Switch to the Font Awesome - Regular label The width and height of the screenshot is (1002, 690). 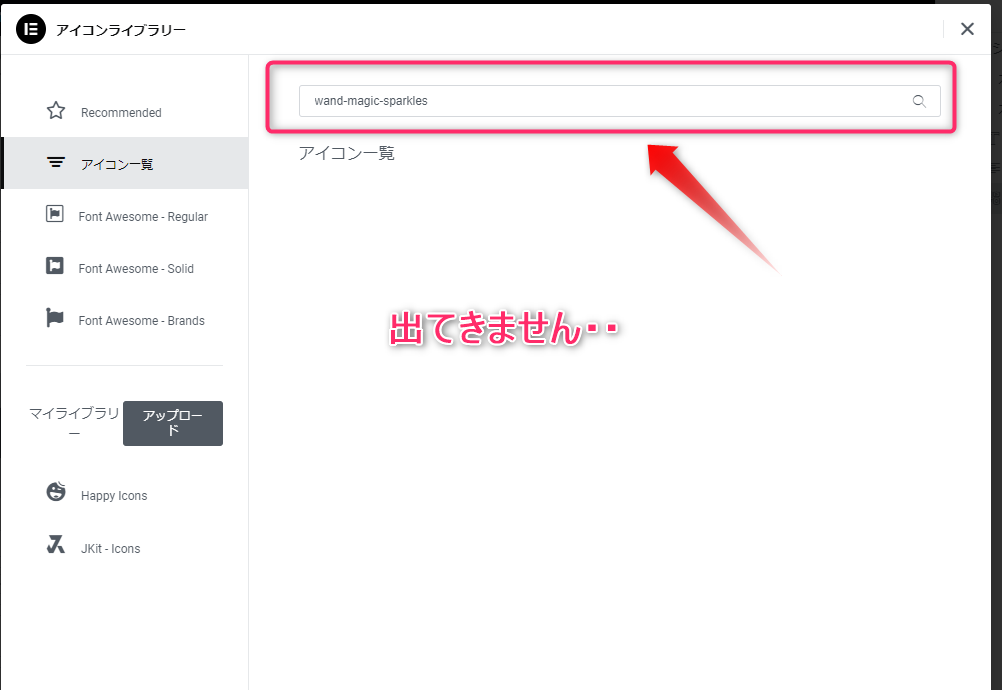pyautogui.click(x=143, y=217)
